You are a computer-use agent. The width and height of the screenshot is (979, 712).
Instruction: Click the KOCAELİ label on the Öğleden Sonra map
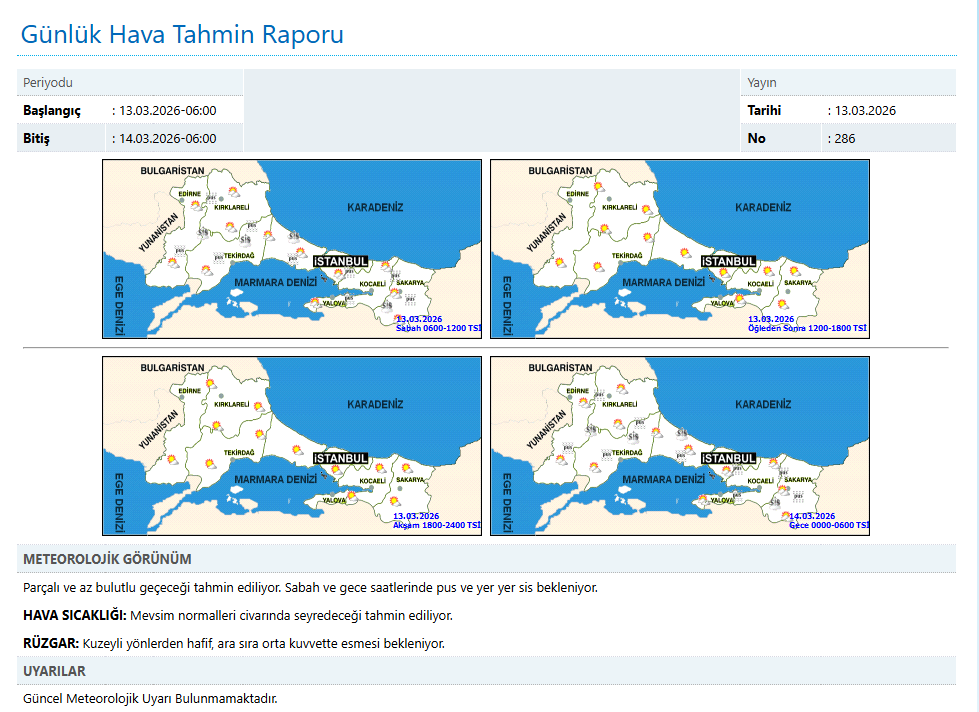[760, 284]
